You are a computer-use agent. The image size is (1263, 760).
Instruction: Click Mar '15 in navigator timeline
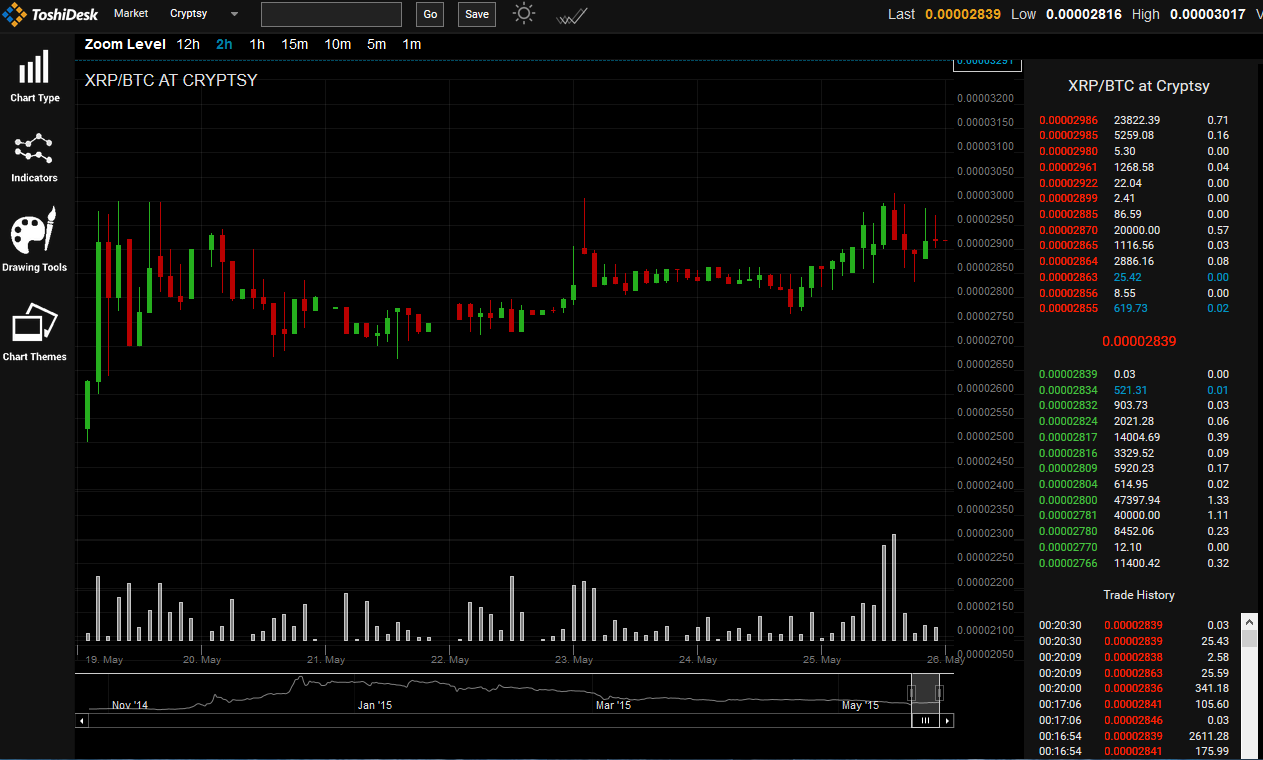(x=613, y=705)
